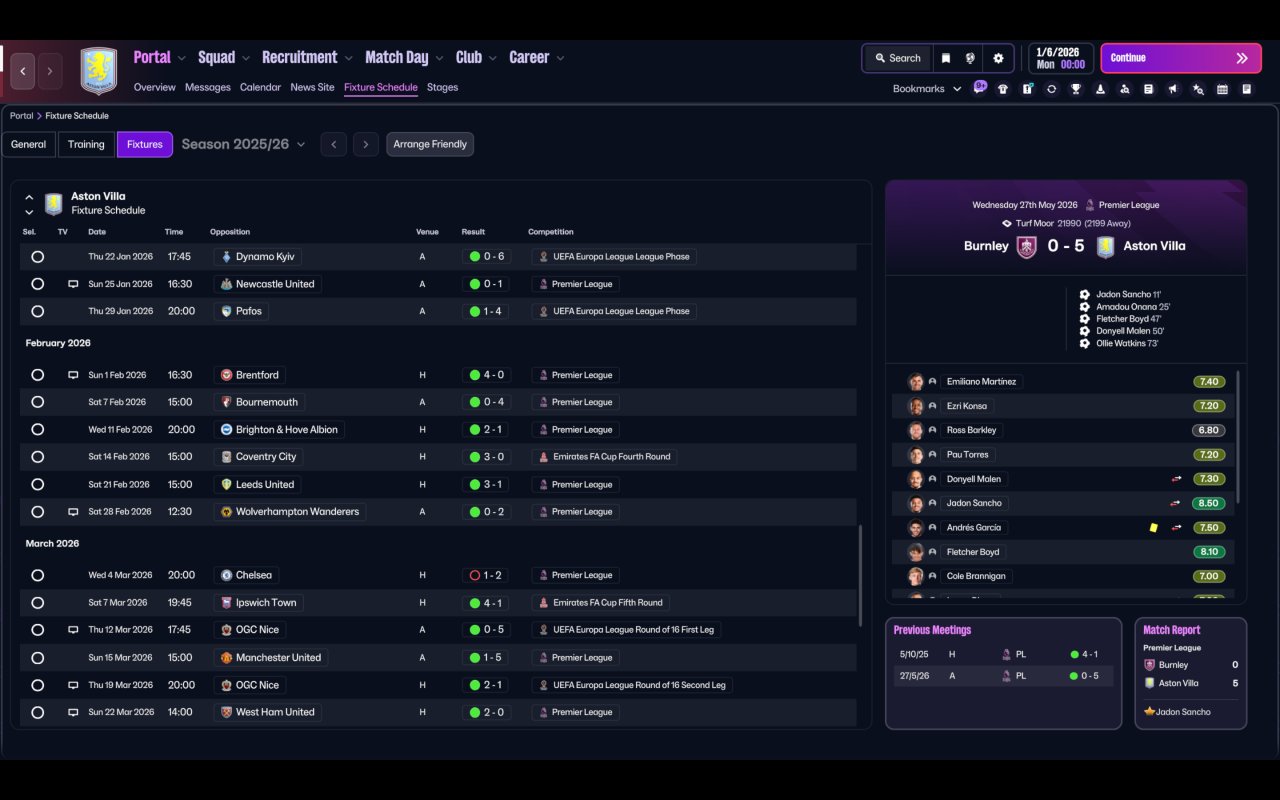Go to the next season with right arrow

pos(366,145)
